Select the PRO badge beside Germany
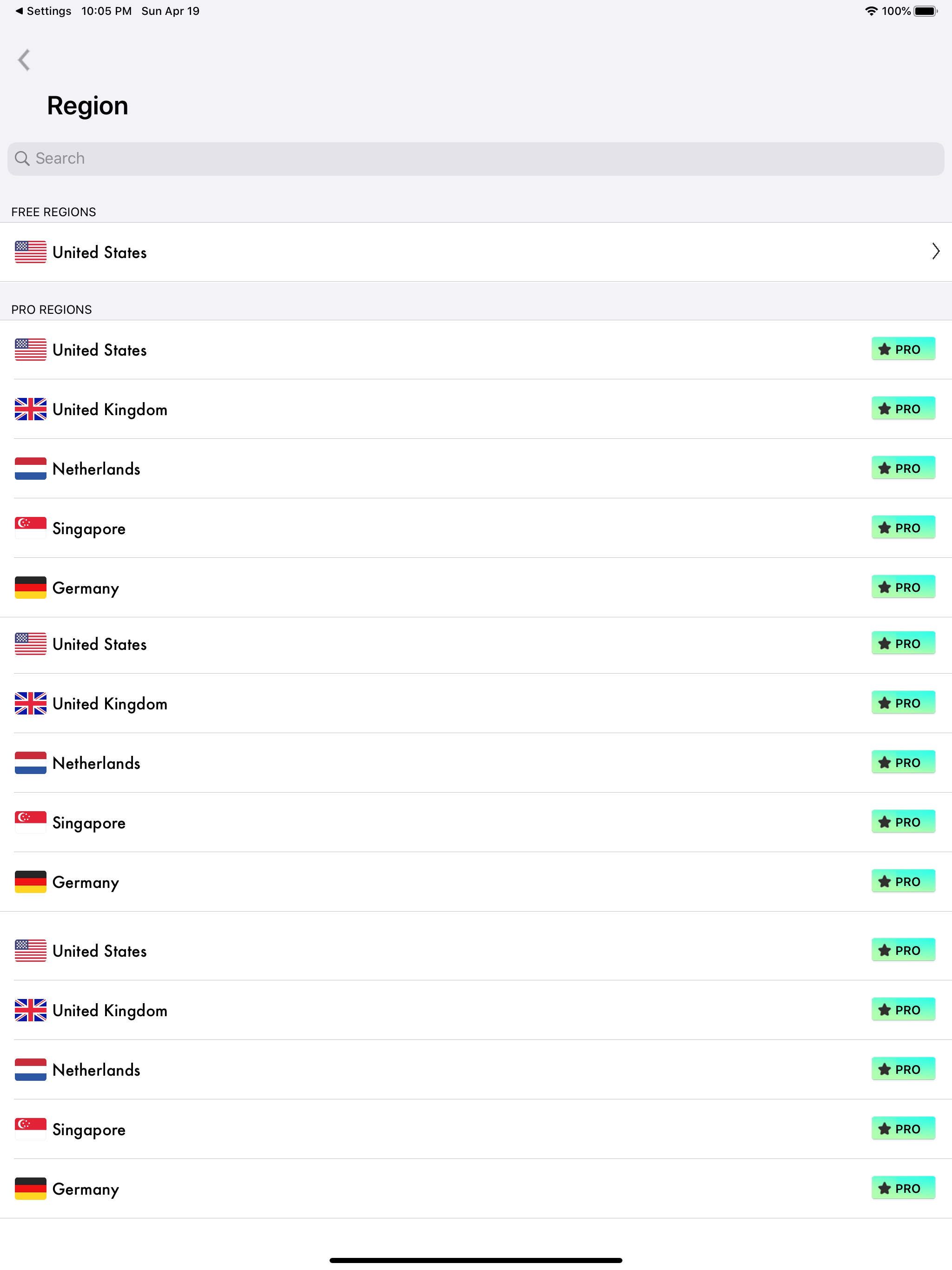The width and height of the screenshot is (952, 1270). pyautogui.click(x=903, y=587)
